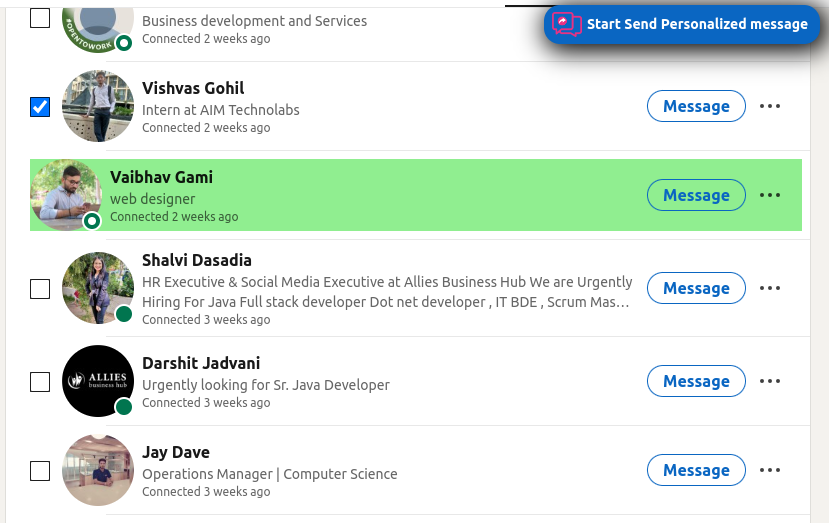
Task: Click Vishvas Gohil profile photo
Action: tap(97, 106)
